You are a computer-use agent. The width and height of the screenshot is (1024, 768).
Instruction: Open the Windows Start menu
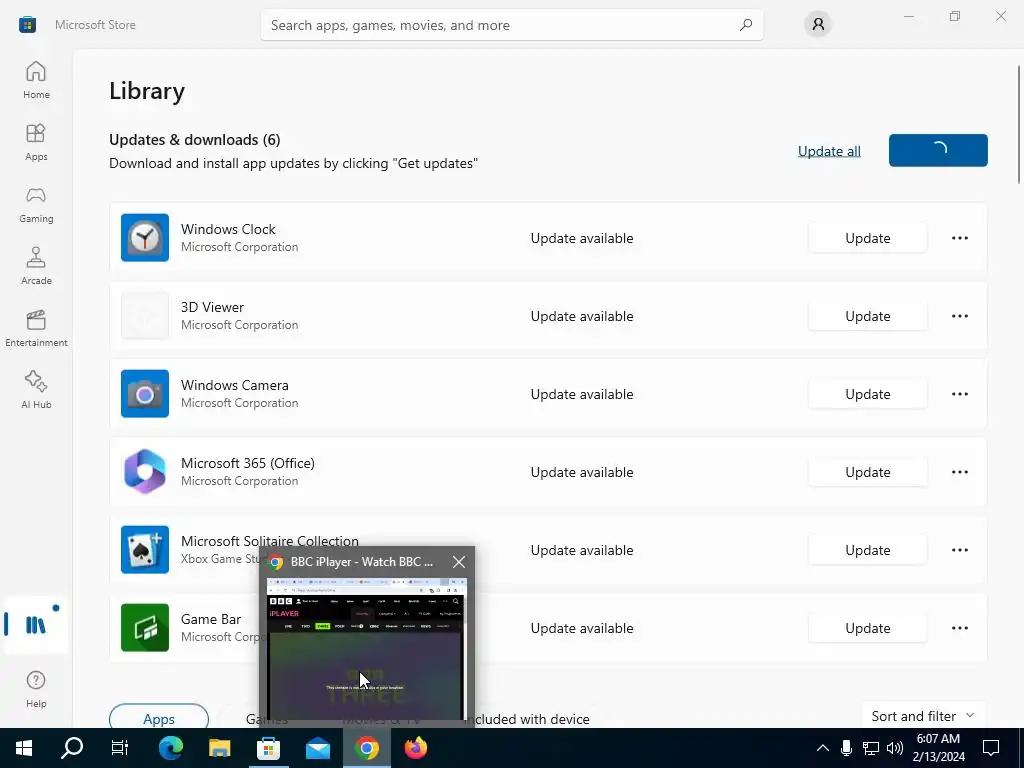pos(24,748)
